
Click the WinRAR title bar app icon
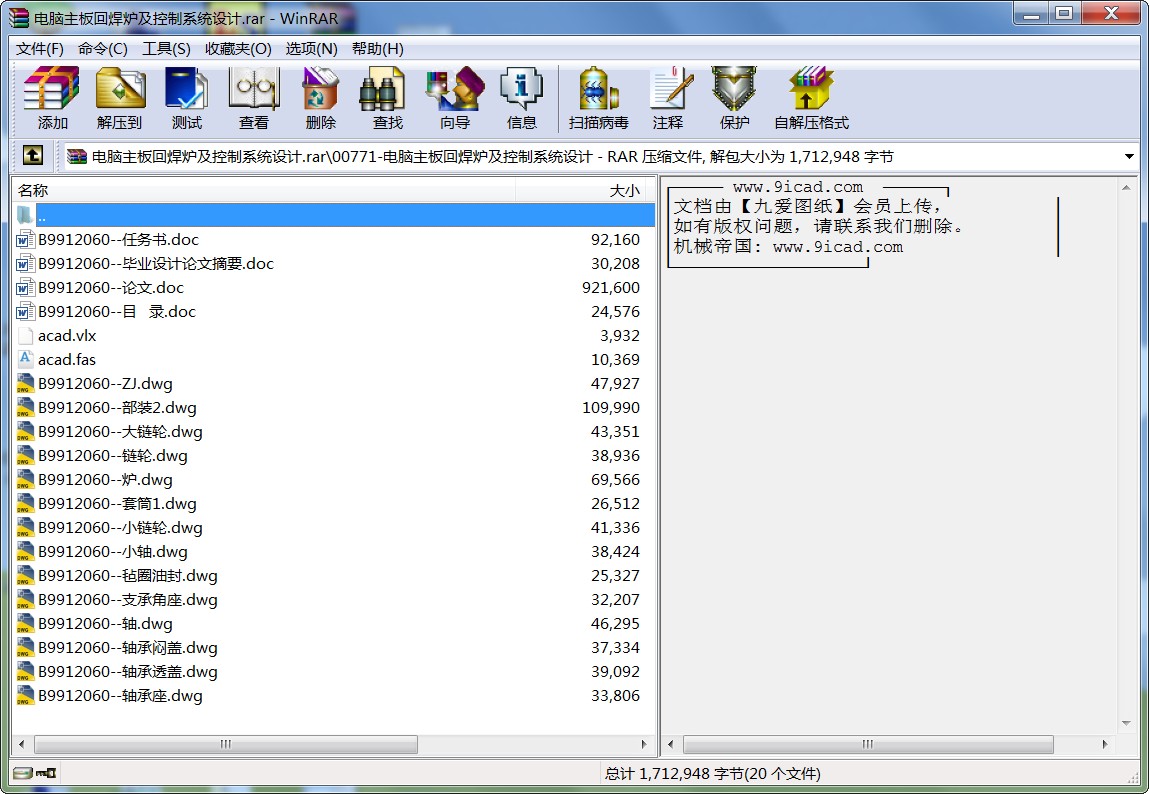[x=19, y=18]
